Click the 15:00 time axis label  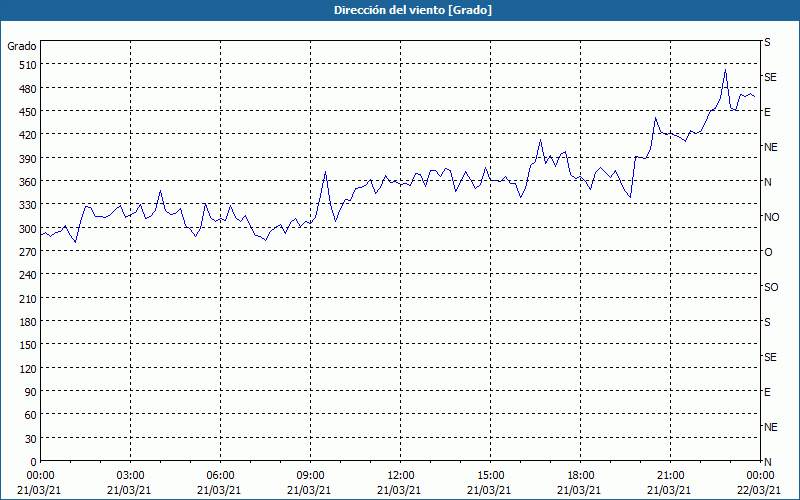pyautogui.click(x=490, y=476)
